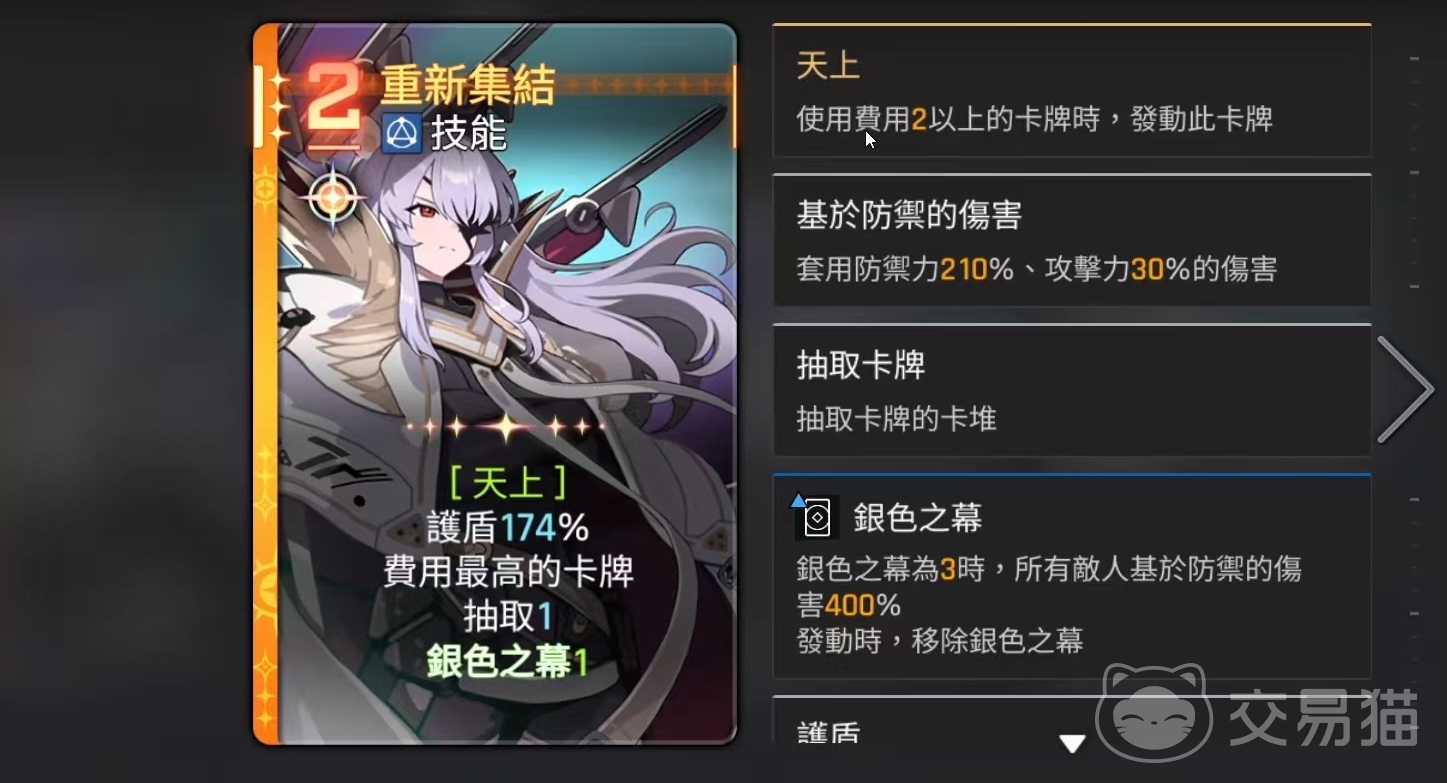Click the green 銀色之幕1 keyword on card
This screenshot has width=1447, height=783.
click(x=508, y=661)
